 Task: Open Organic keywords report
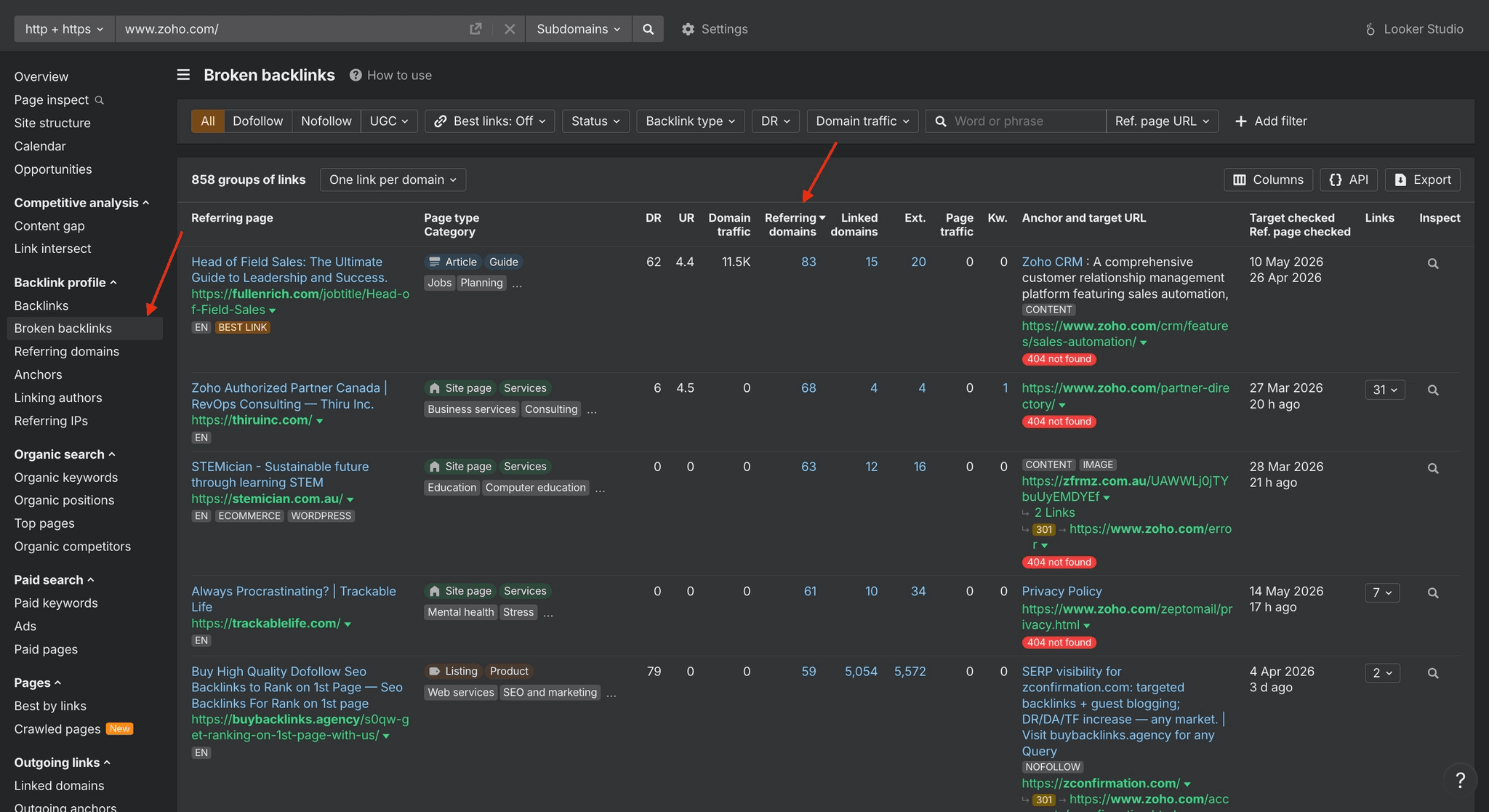(x=66, y=478)
